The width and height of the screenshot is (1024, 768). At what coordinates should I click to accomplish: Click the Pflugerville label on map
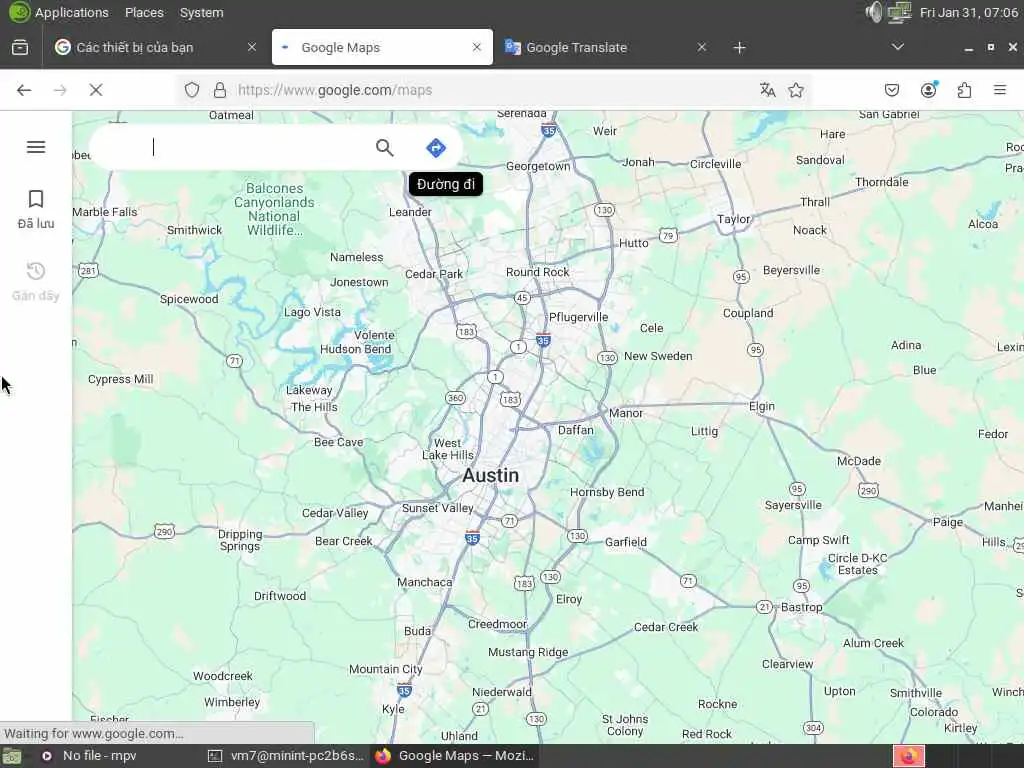coord(579,317)
